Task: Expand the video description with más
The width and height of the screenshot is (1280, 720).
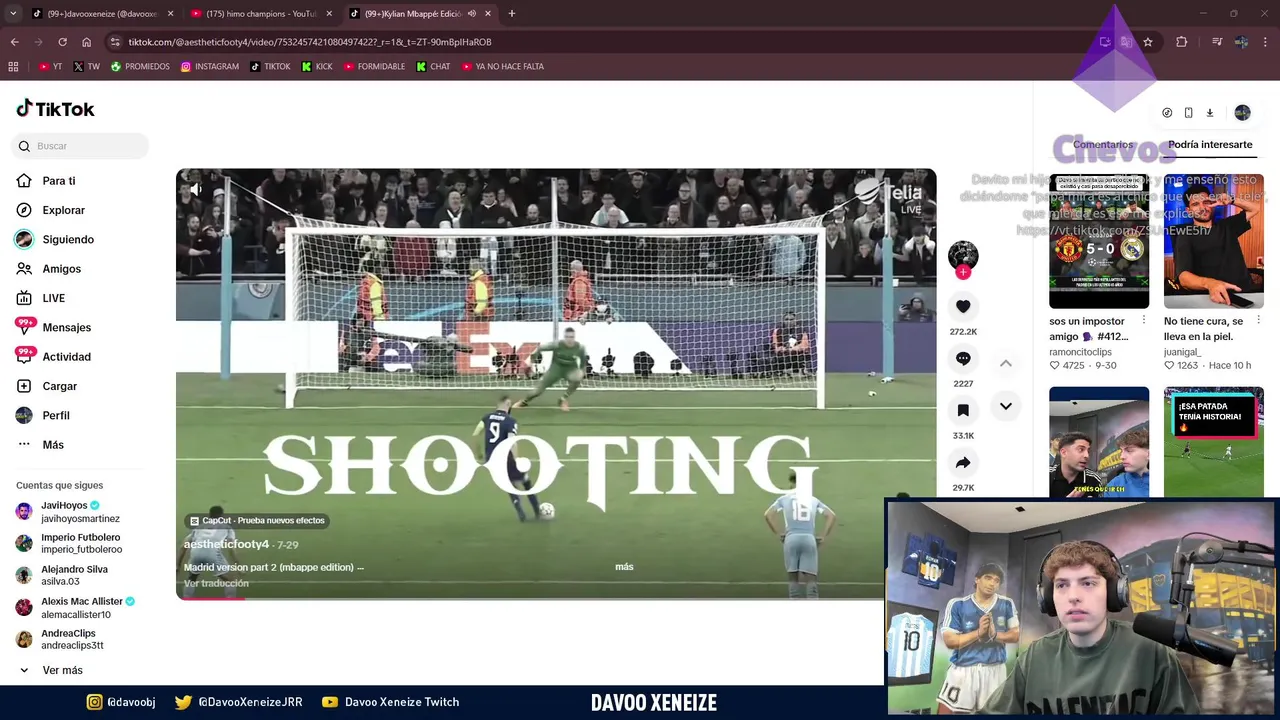Action: (624, 567)
